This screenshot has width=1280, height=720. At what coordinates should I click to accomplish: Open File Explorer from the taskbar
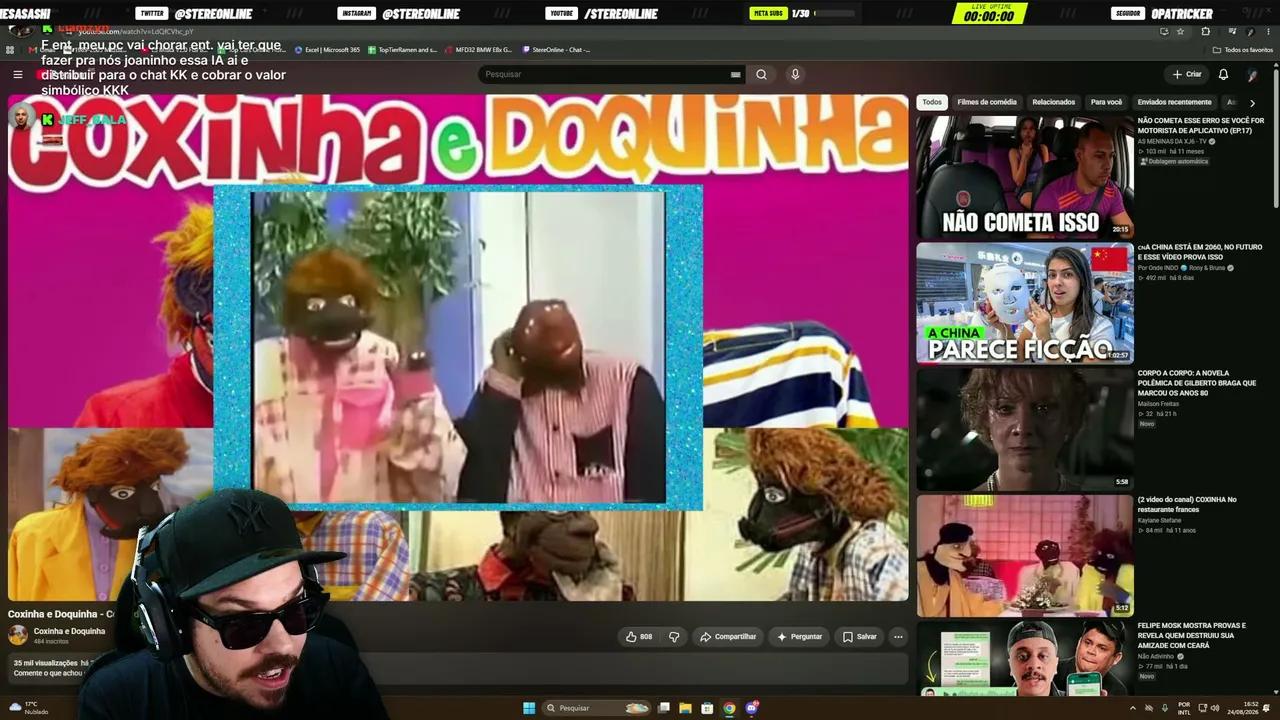(x=685, y=708)
